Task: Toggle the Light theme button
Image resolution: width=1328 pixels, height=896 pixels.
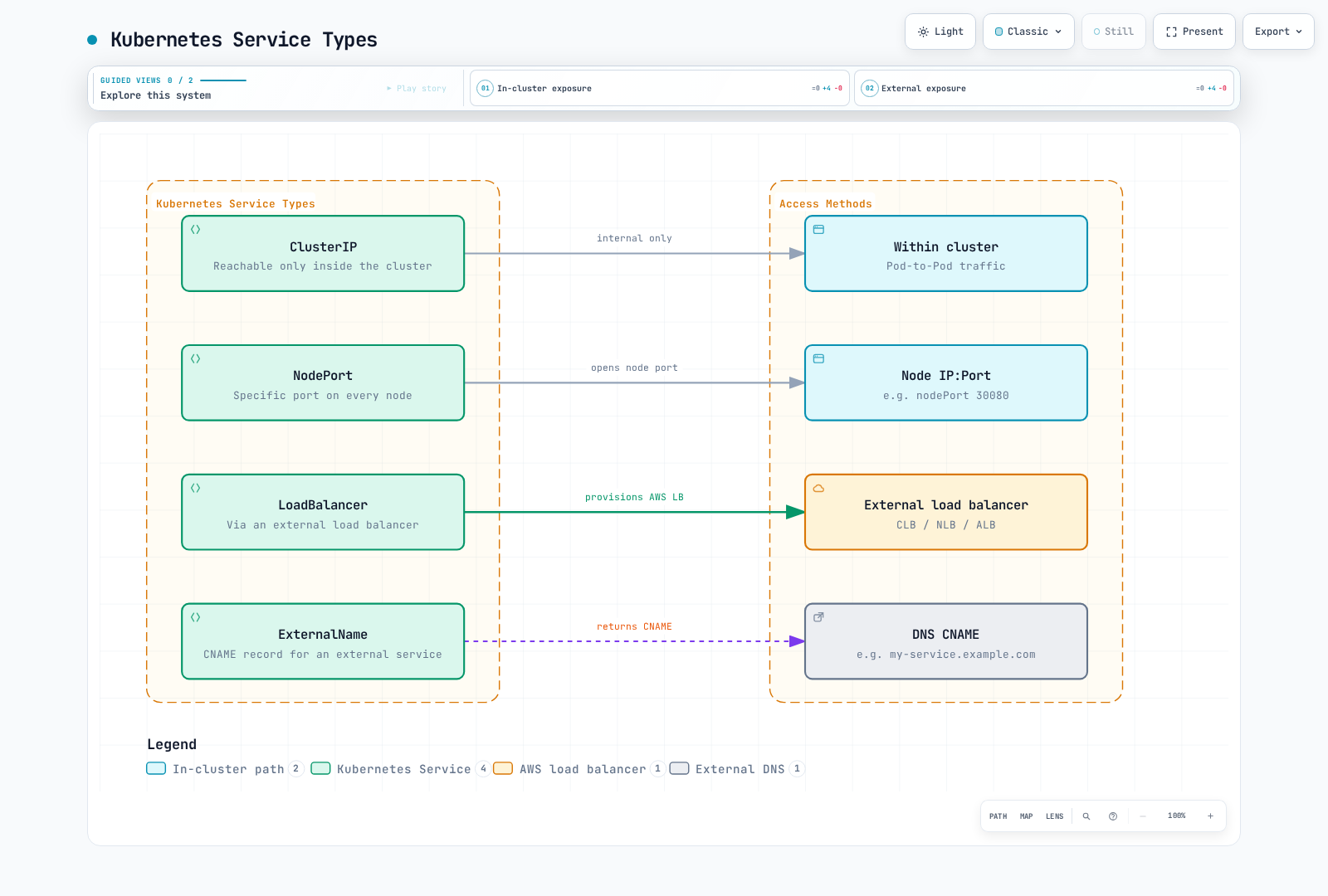Action: [940, 32]
